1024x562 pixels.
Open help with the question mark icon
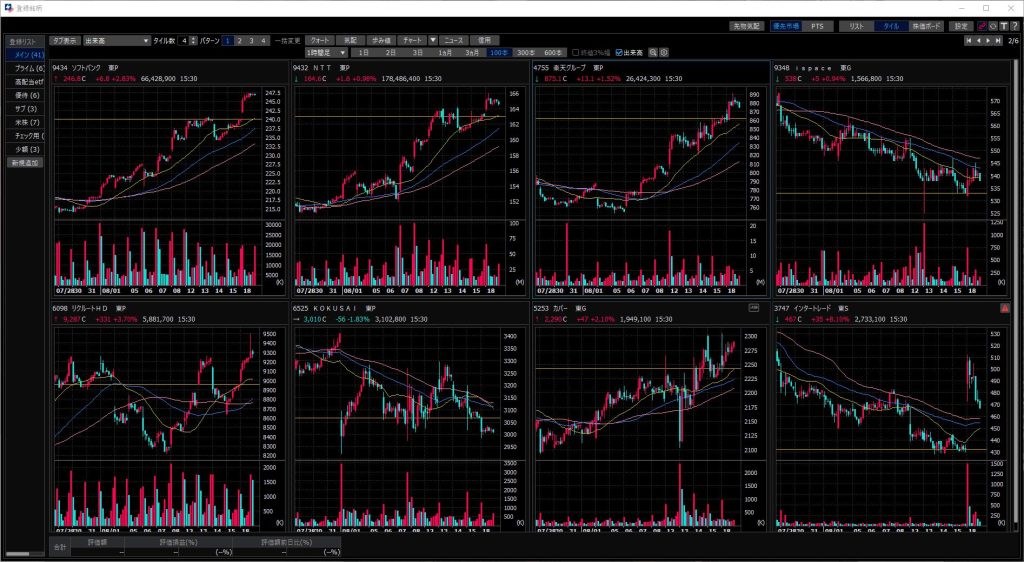tap(1014, 26)
